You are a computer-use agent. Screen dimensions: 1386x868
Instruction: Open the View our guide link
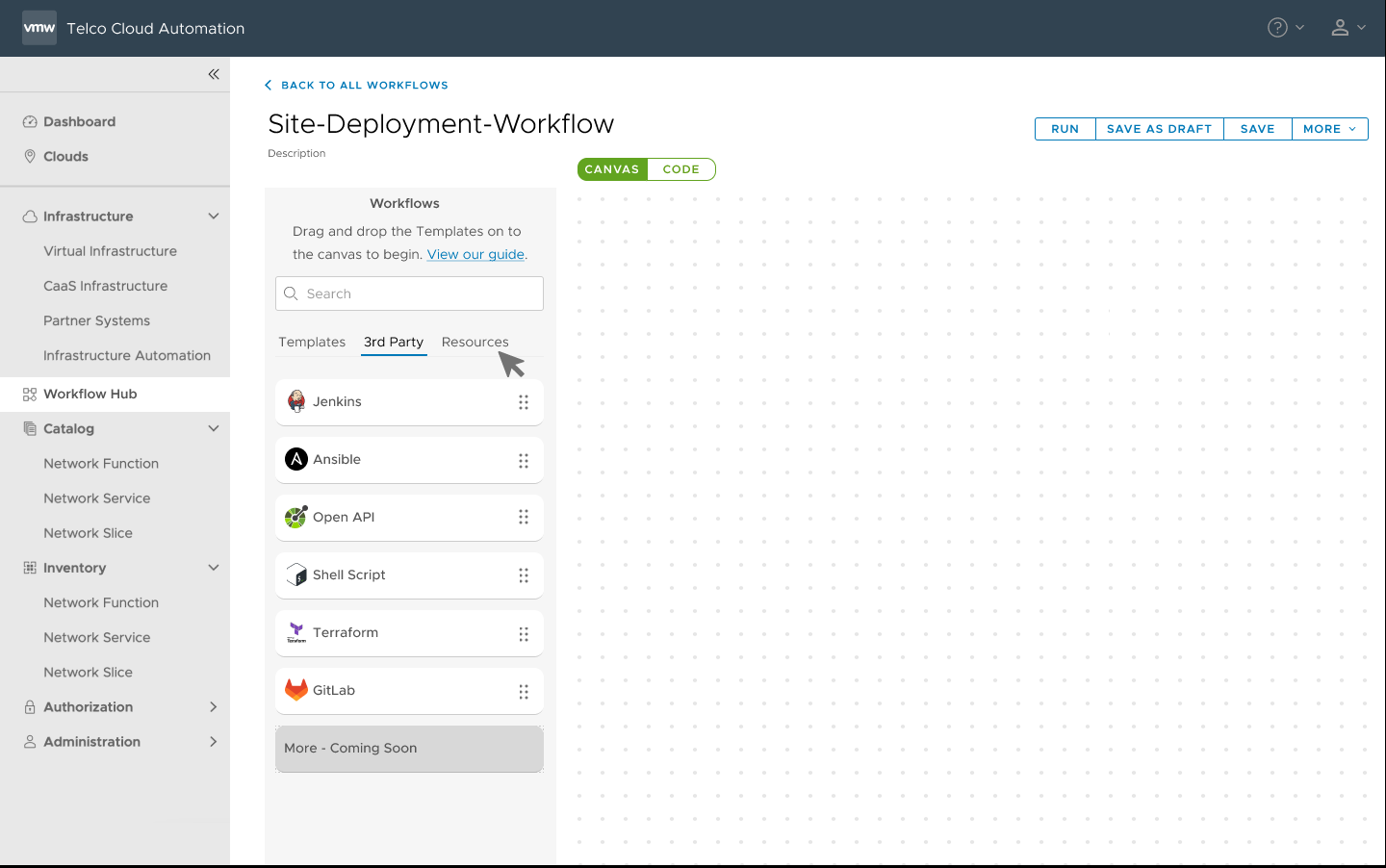tap(475, 255)
